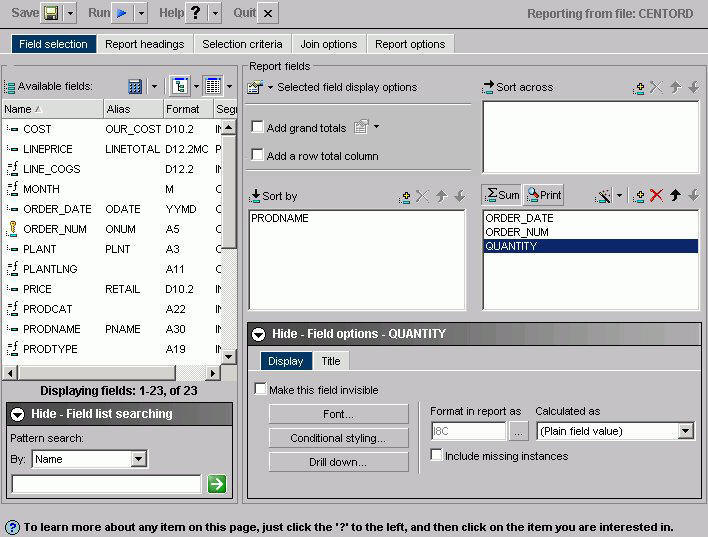Screen dimensions: 708x537
Task: Click the Quit X icon
Action: 268,13
